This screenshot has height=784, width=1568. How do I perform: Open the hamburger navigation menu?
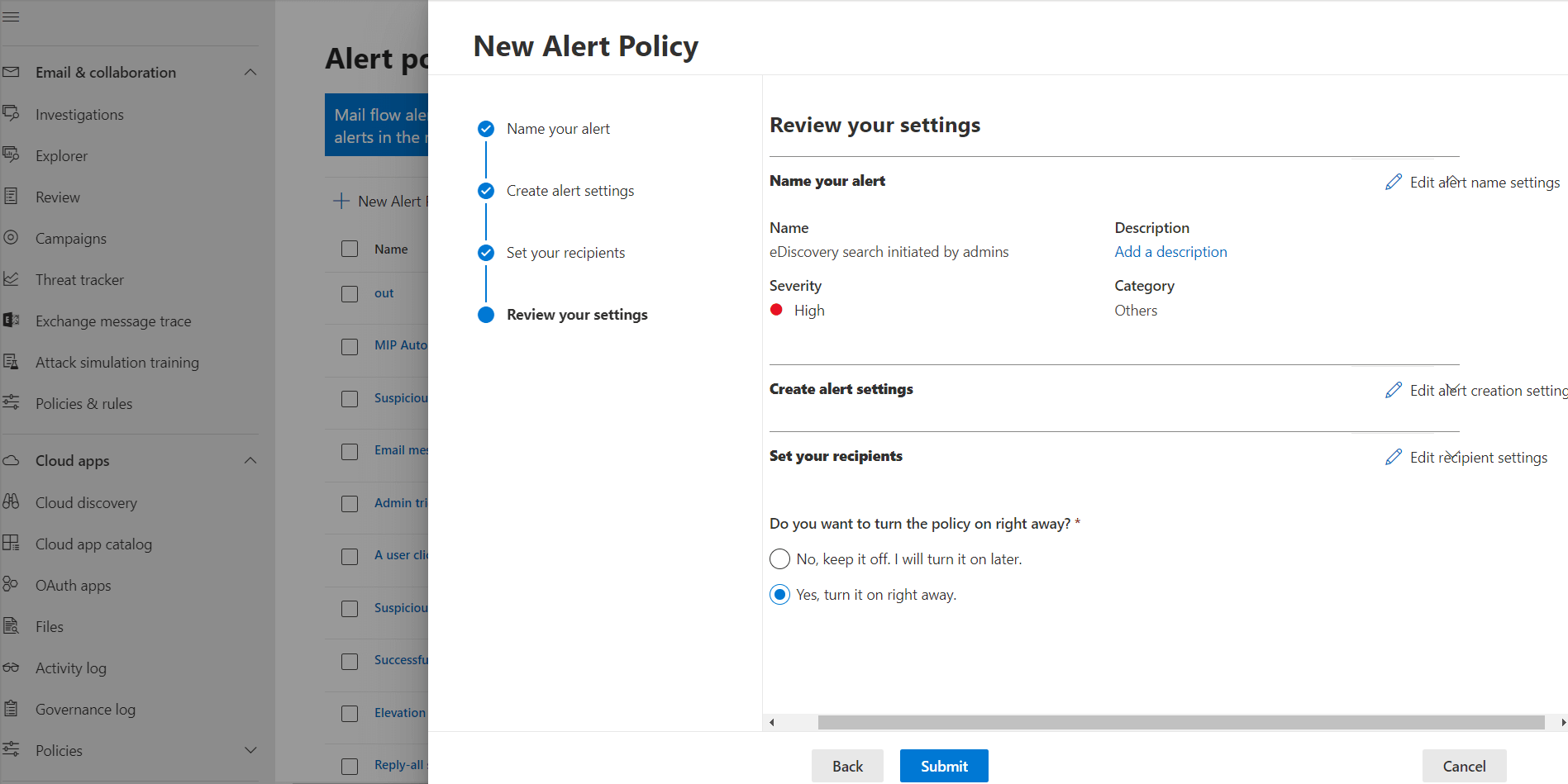click(12, 16)
